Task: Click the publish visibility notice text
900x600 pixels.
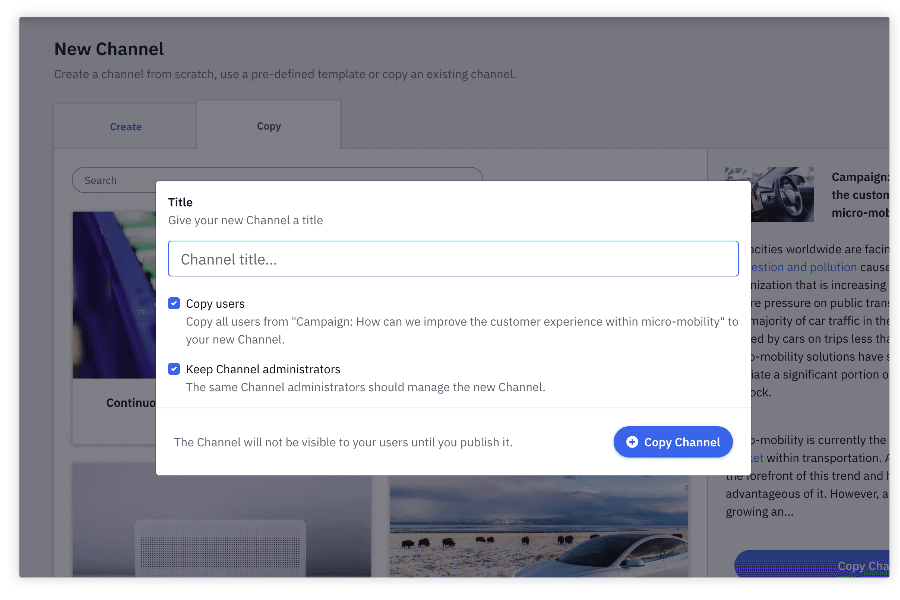Action: (343, 442)
